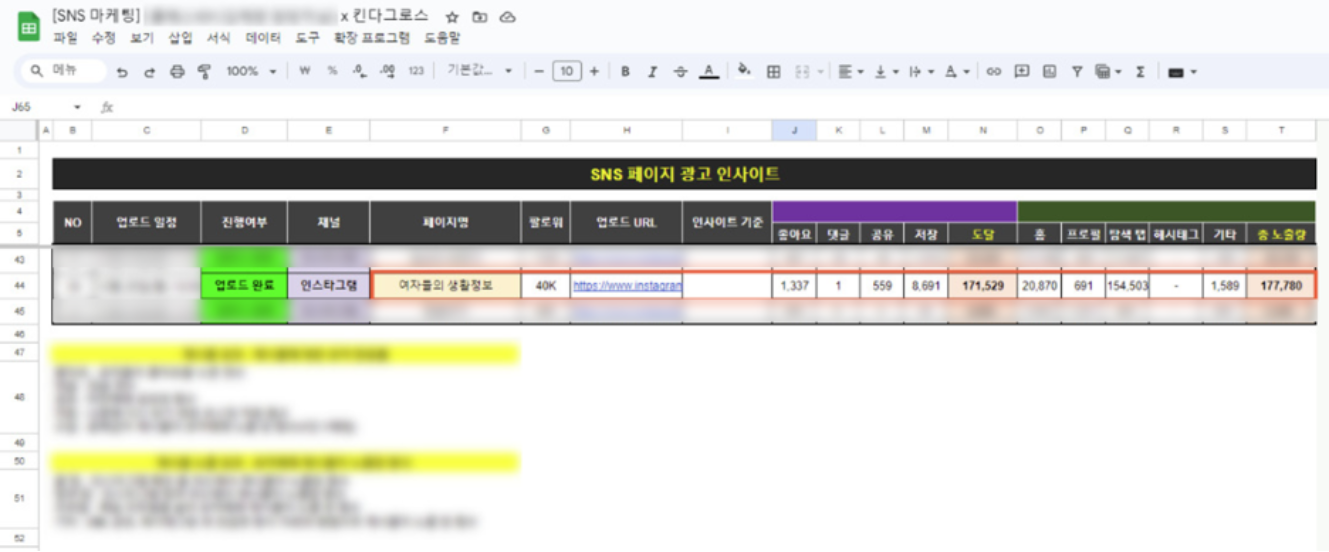Select row 44 header
Screen dimensions: 1329x552
tap(19, 286)
